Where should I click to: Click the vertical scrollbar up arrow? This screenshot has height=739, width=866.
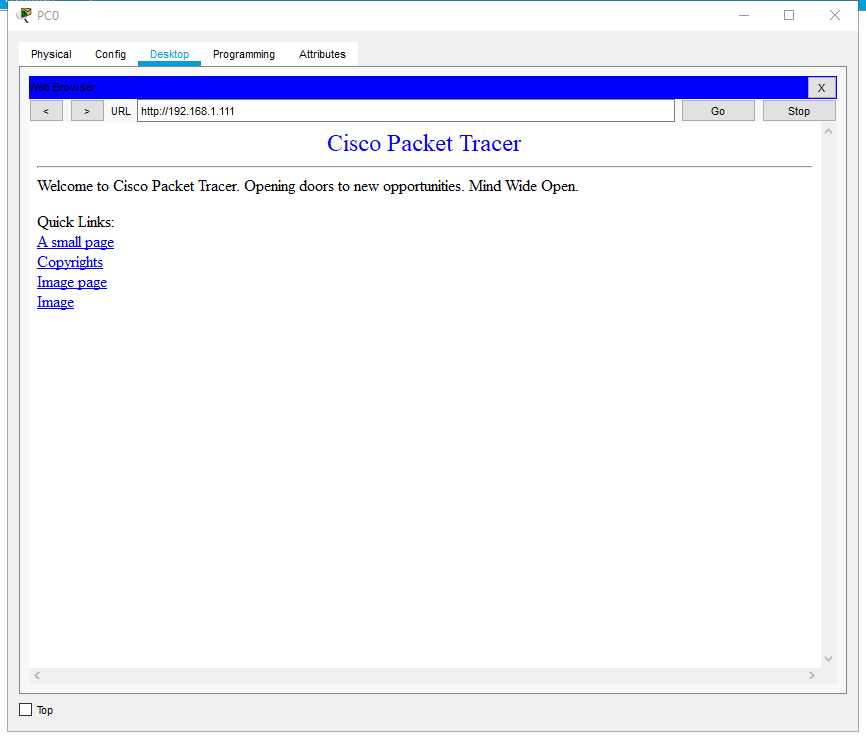pos(828,131)
